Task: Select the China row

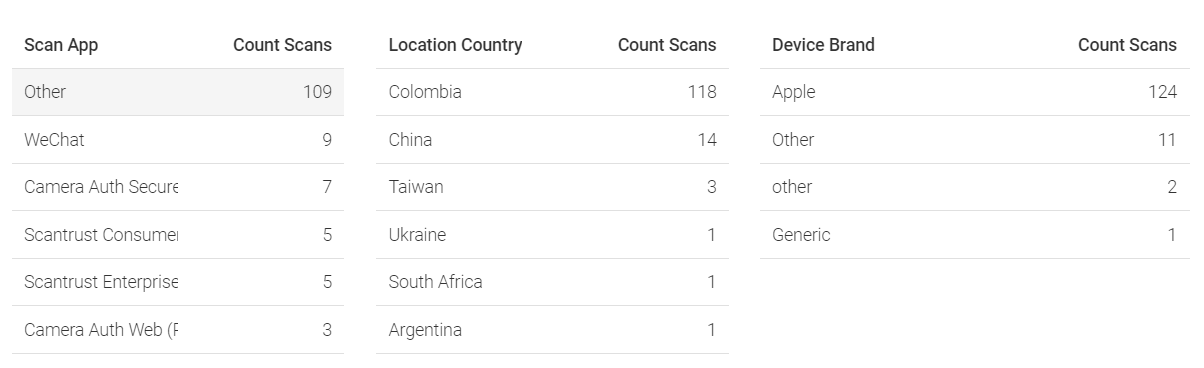Action: click(x=552, y=140)
